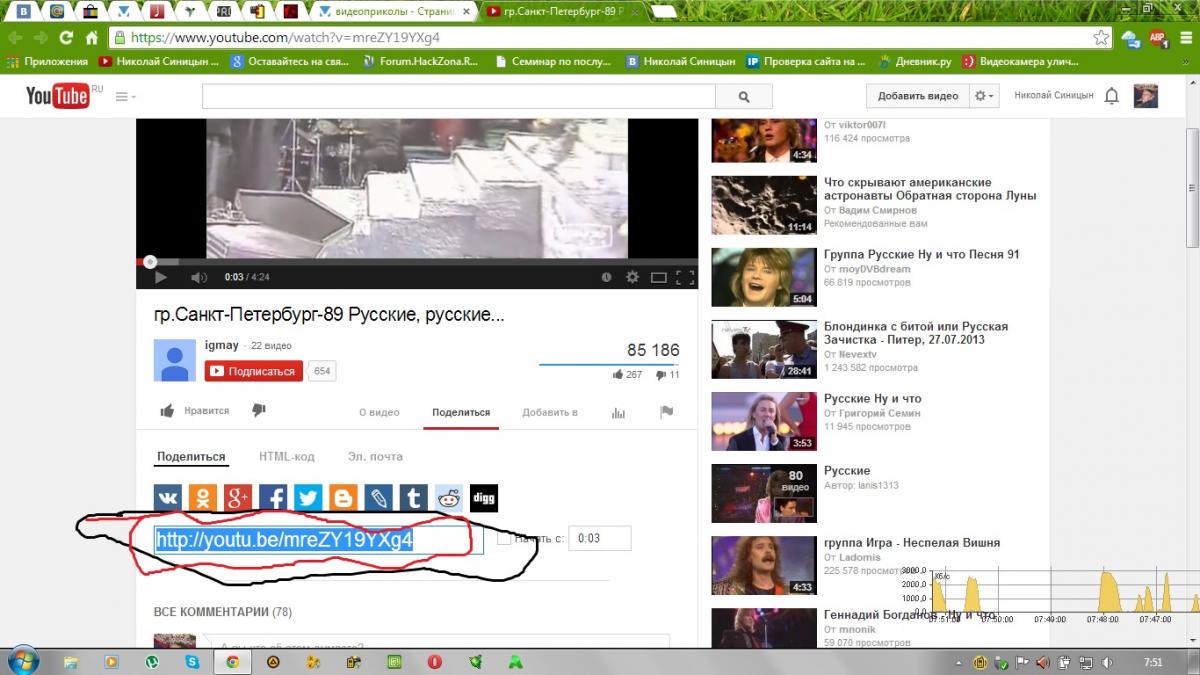Expand YouTube guide menu next to logo
The image size is (1200, 675).
[x=126, y=97]
